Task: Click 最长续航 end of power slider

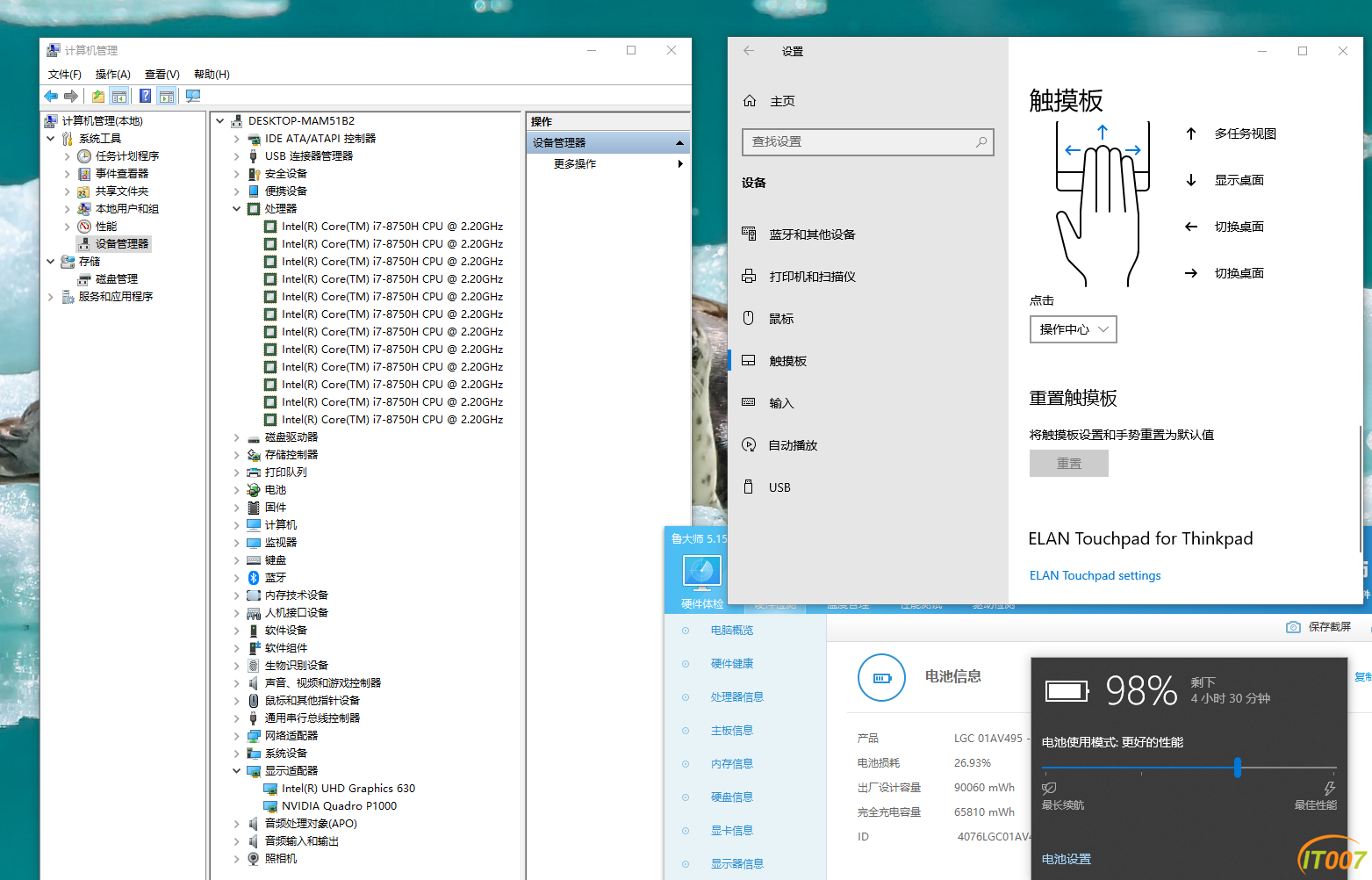Action: (1062, 797)
